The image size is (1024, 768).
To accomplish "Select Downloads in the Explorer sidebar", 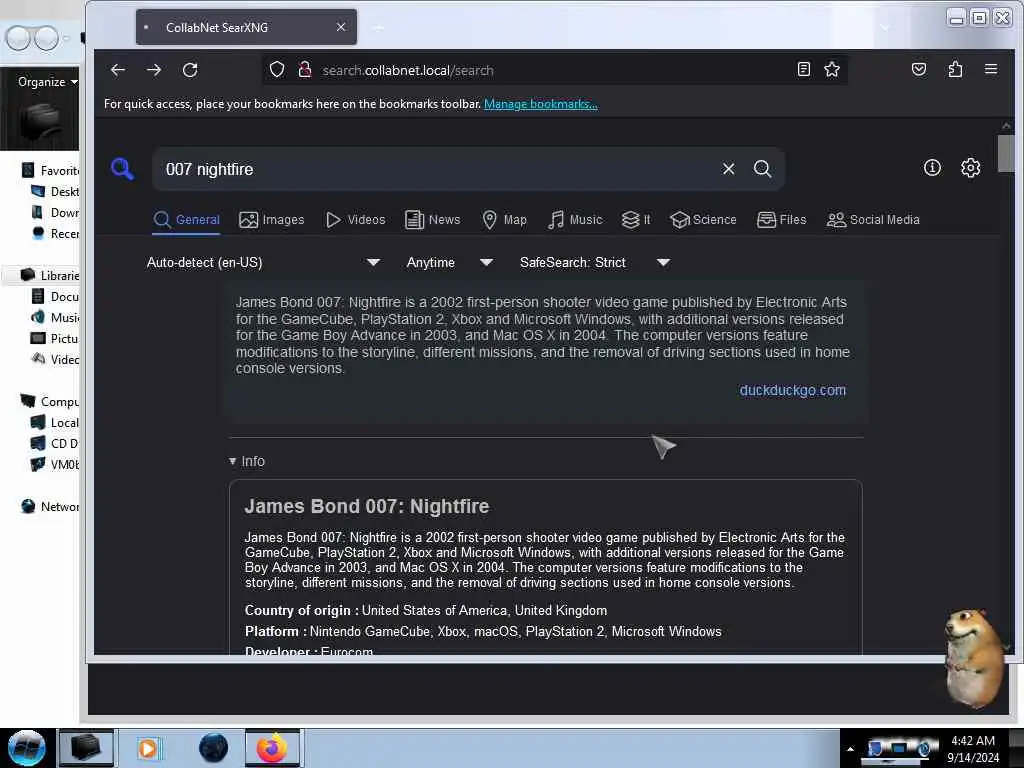I will (56, 212).
